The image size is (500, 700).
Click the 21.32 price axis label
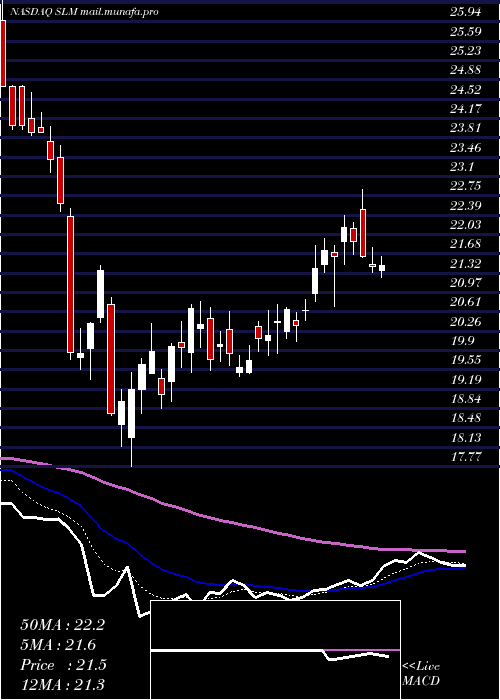(x=466, y=264)
